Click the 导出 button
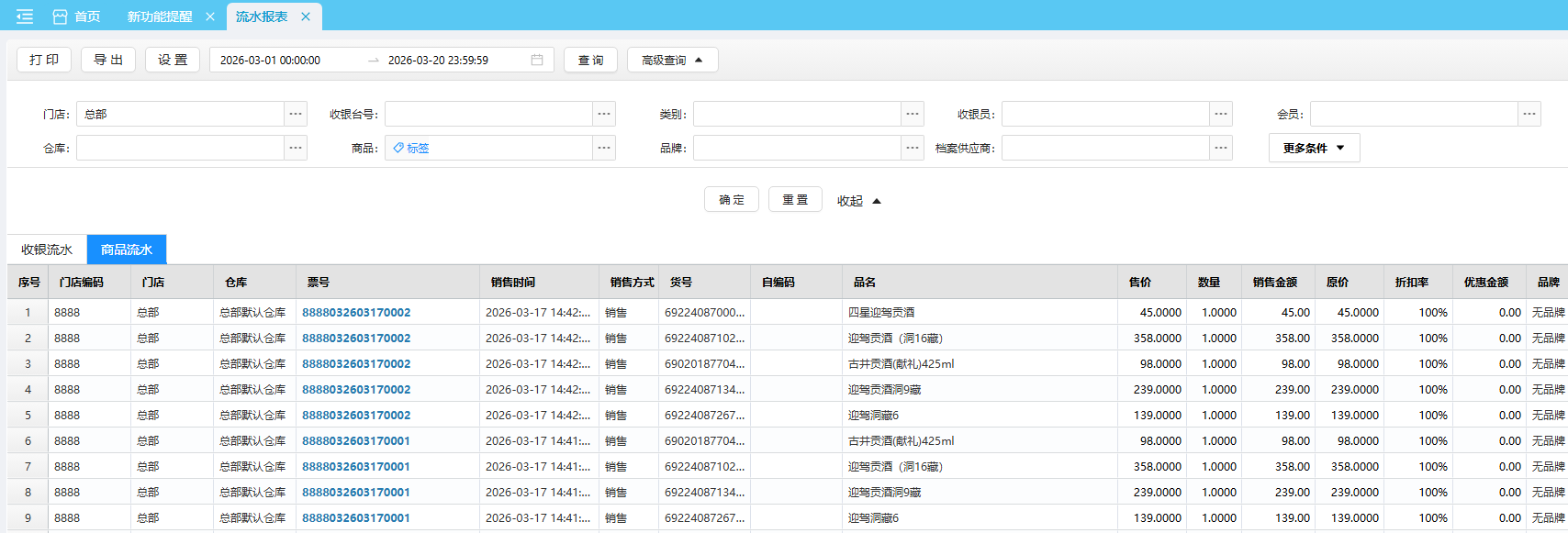This screenshot has height=533, width=1568. point(108,60)
